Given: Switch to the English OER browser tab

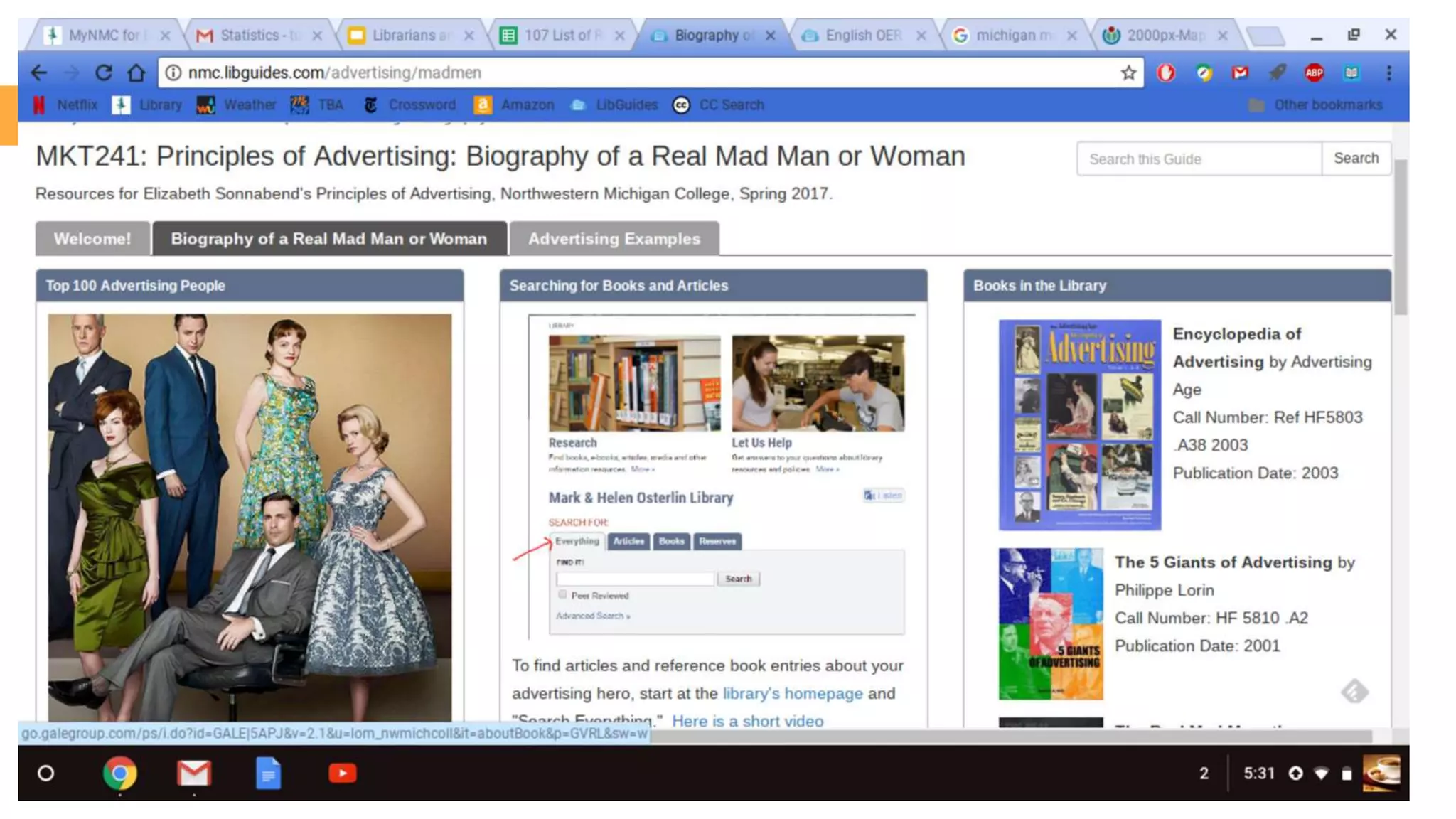Looking at the screenshot, I should [x=862, y=35].
